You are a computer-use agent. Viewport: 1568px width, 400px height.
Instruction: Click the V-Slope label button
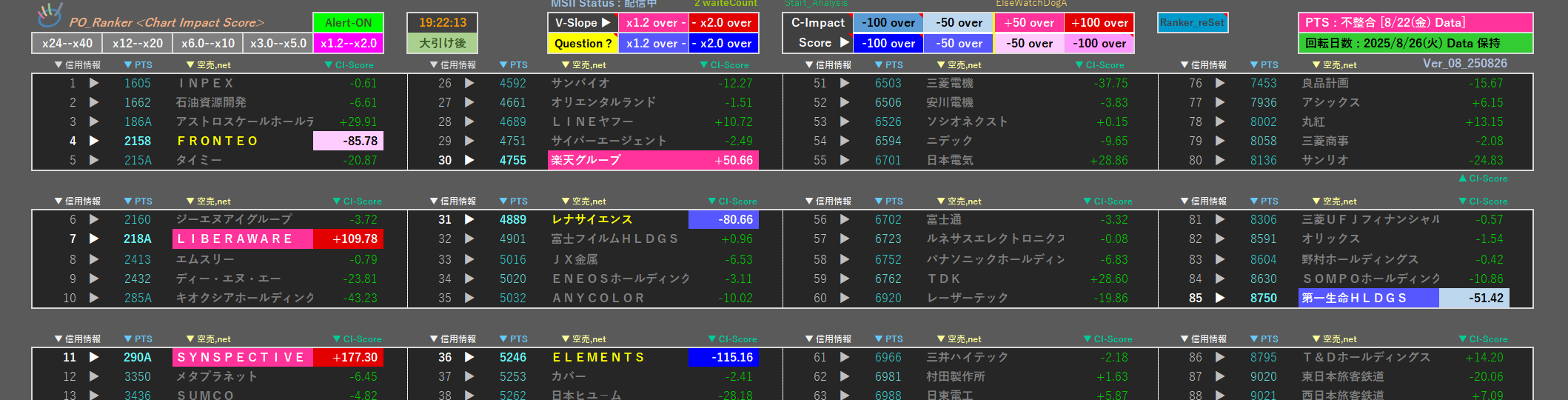[x=583, y=23]
